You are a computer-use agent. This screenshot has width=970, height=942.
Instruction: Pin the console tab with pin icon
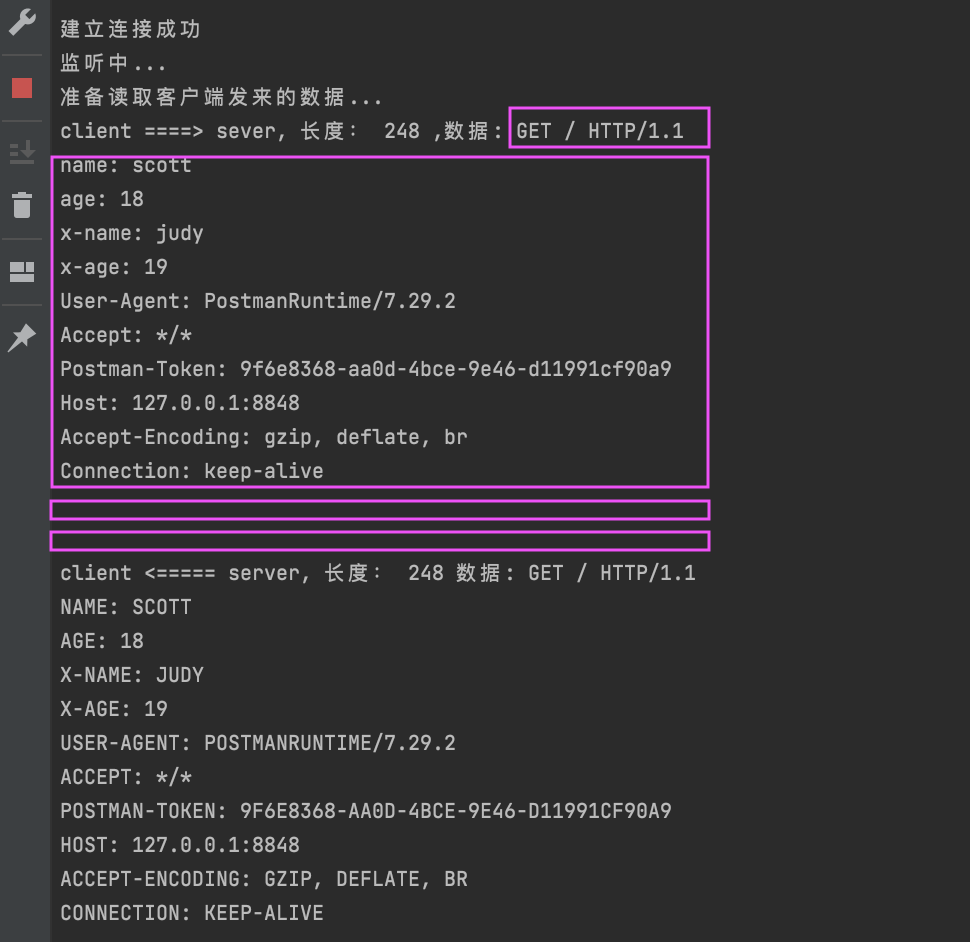pos(22,337)
